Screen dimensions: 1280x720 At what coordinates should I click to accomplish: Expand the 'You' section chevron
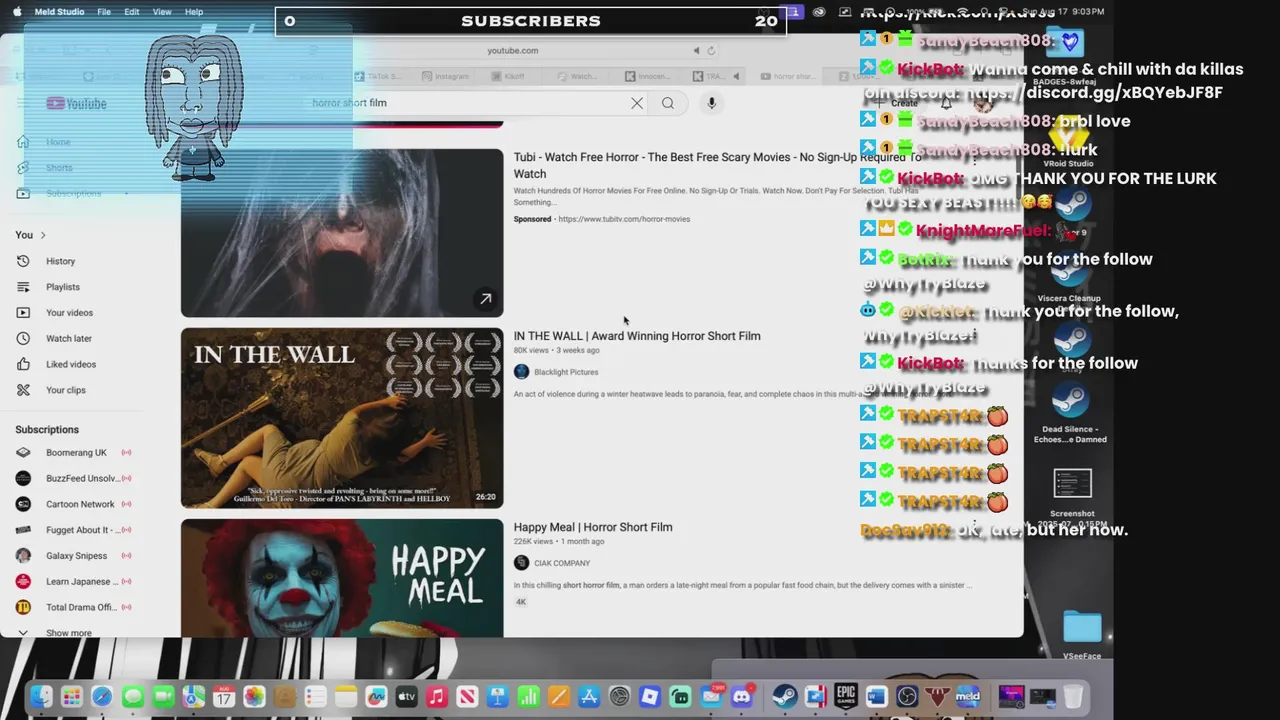point(43,235)
